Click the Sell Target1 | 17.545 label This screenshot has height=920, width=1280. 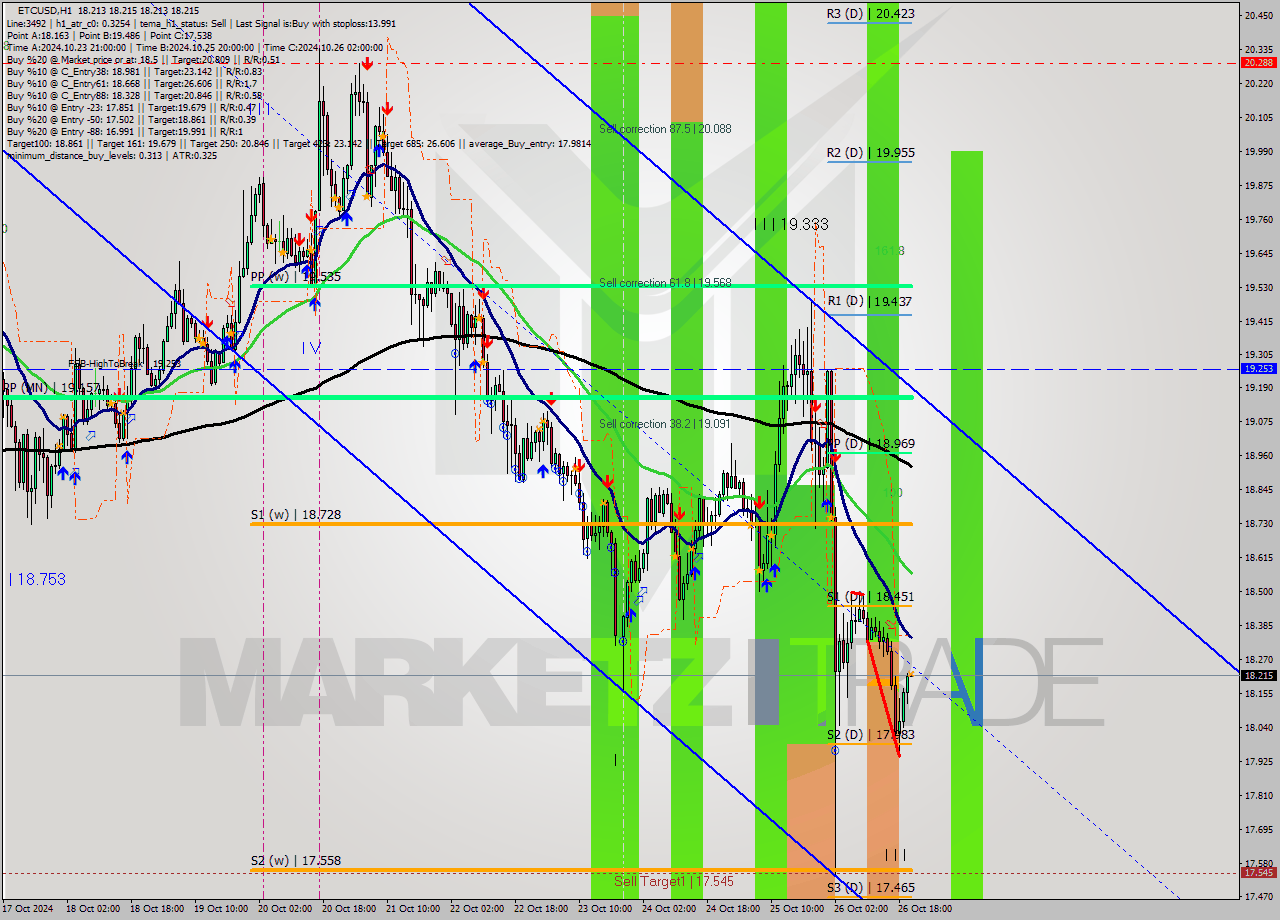673,881
